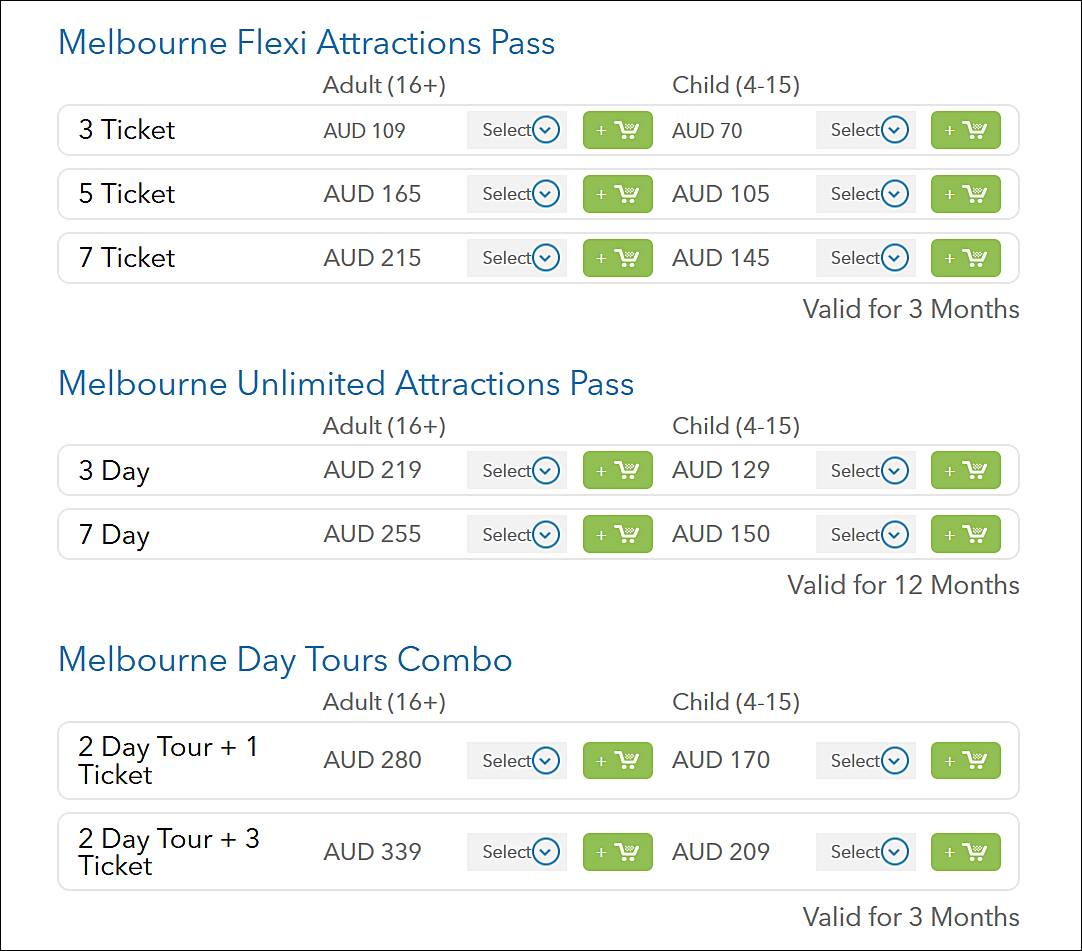Add adult 3 Ticket Flexi Pass to cart
The image size is (1082, 951).
click(x=617, y=130)
